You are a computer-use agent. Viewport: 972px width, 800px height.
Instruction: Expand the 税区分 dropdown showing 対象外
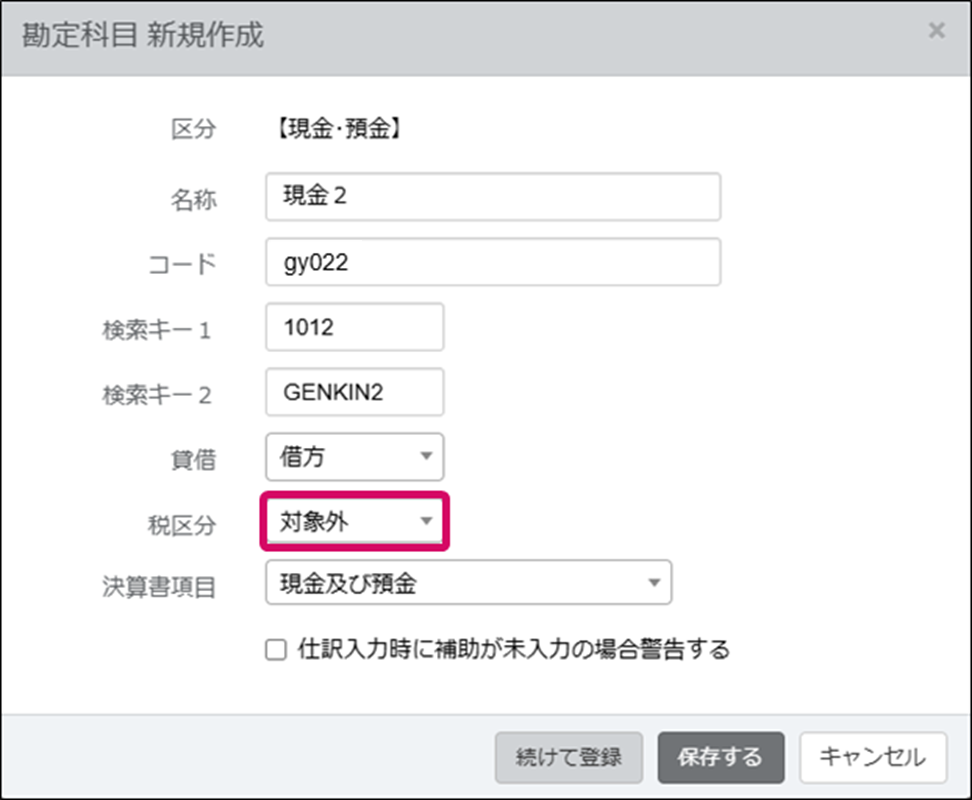[355, 521]
